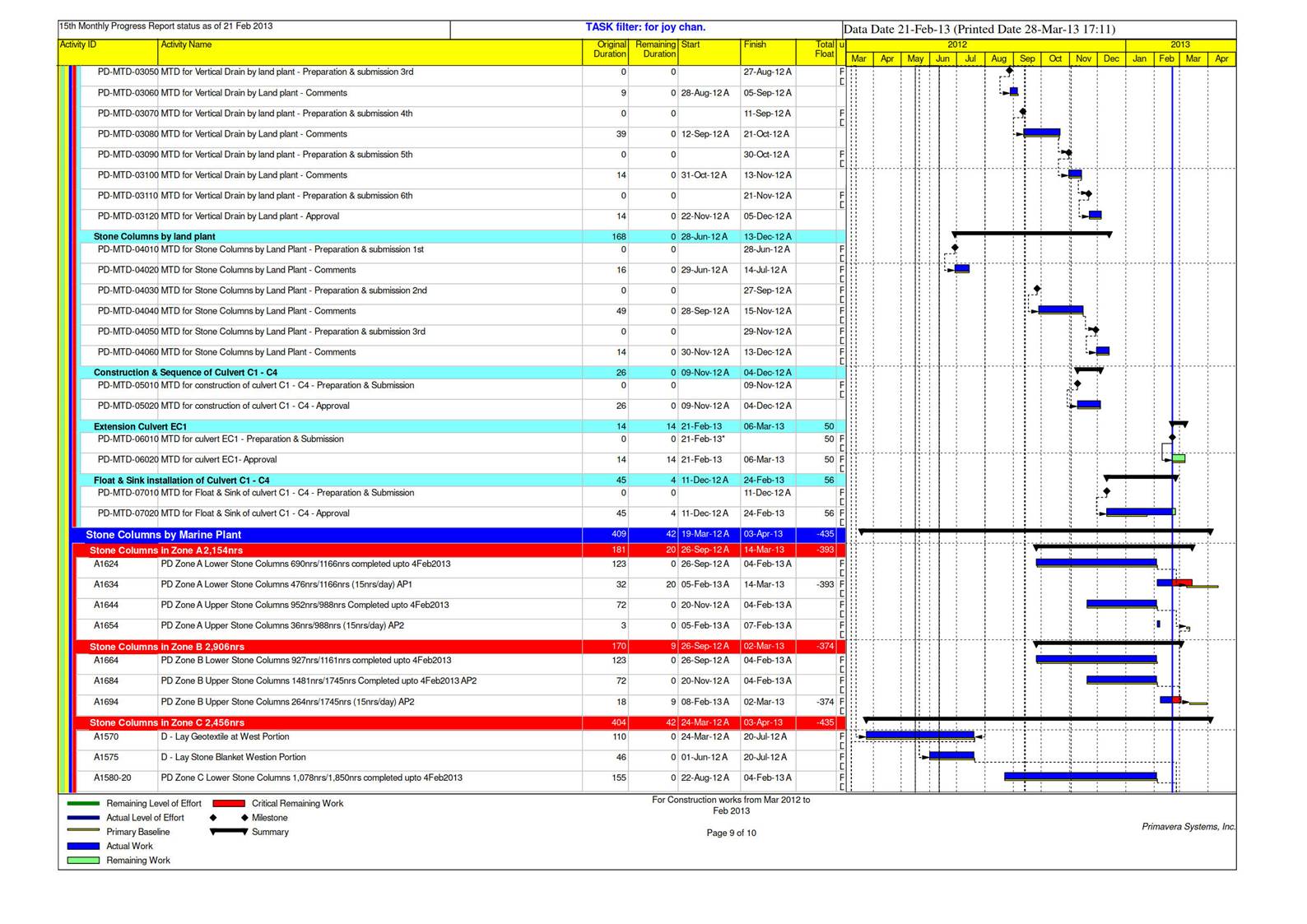Click the Start column header
Image resolution: width=1307 pixels, height=924 pixels.
tap(709, 52)
